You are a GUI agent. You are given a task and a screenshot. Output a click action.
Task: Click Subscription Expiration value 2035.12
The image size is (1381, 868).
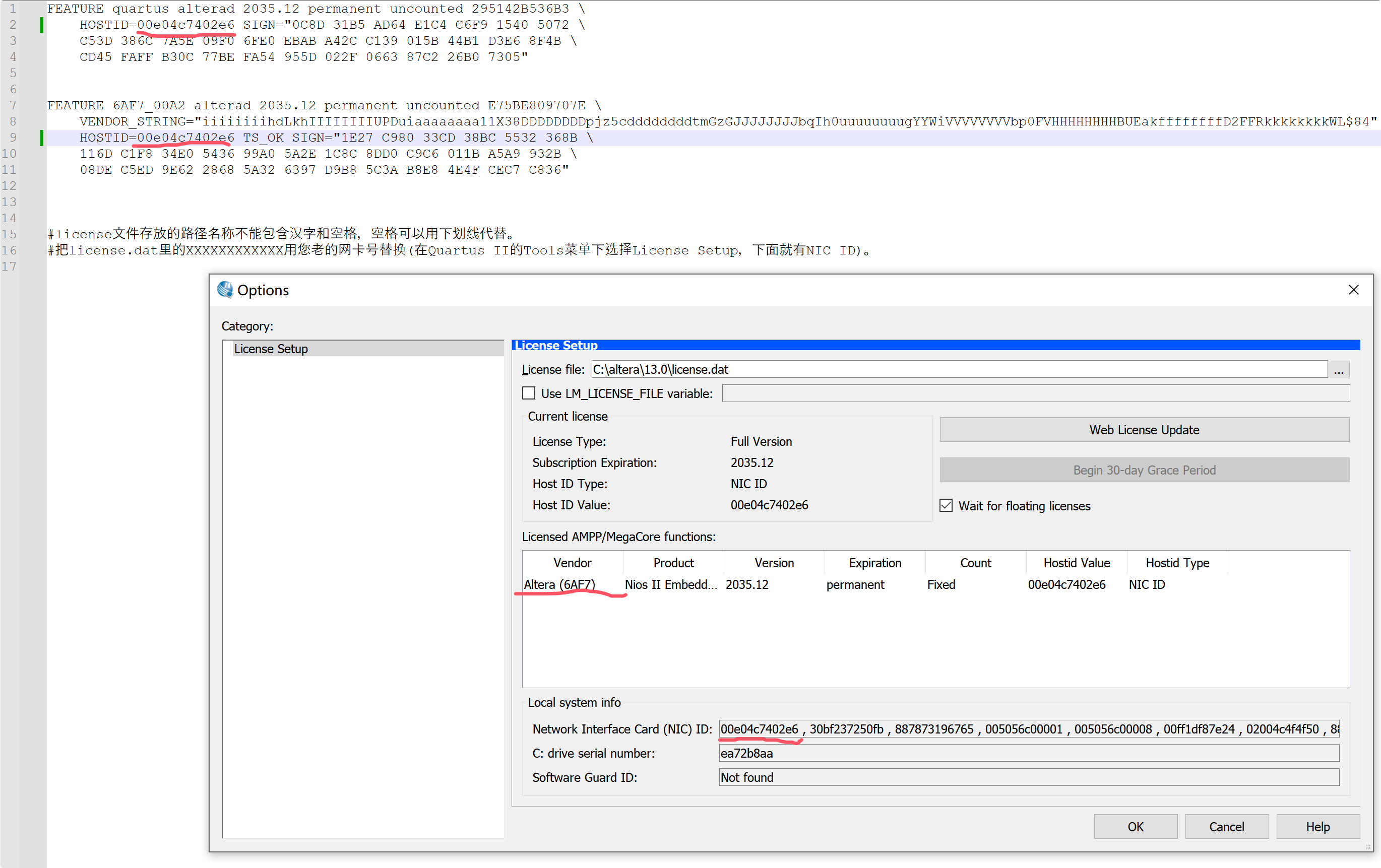click(752, 462)
